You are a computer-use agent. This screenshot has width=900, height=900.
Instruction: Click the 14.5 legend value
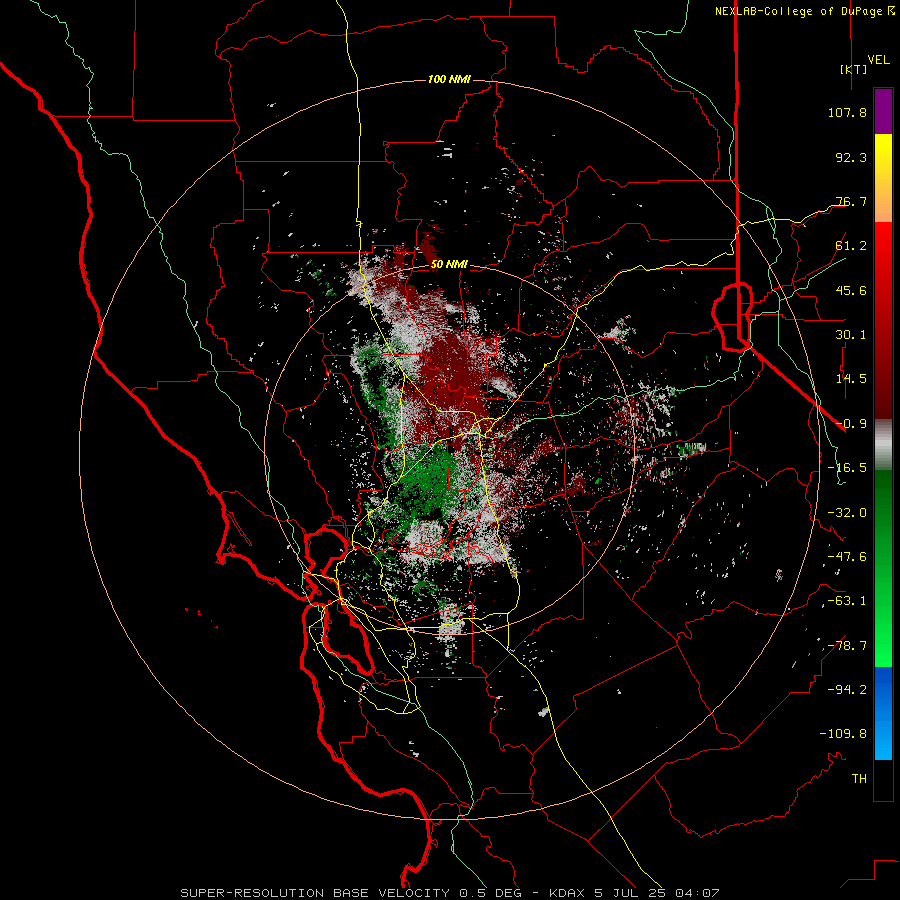(x=851, y=379)
